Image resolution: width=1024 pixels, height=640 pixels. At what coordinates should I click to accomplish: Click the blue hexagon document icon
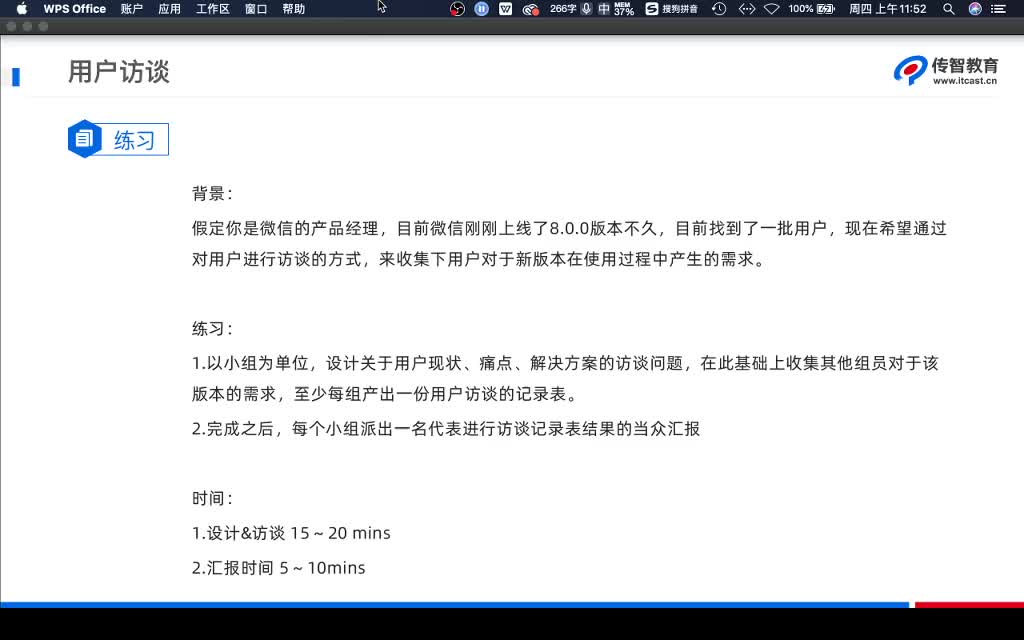coord(84,138)
